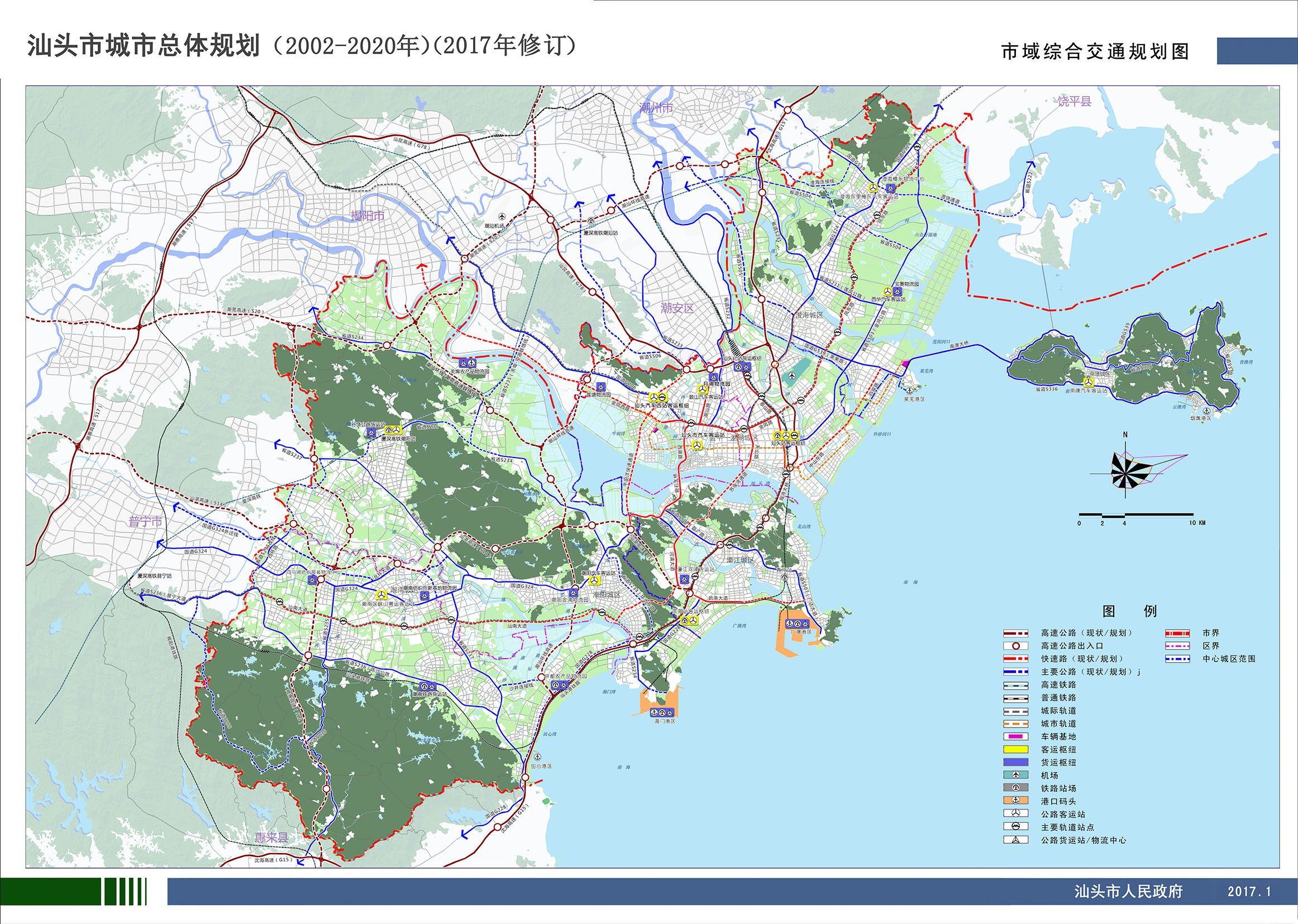Click the 高速公路 legend line symbol
The height and width of the screenshot is (924, 1298).
[1015, 633]
